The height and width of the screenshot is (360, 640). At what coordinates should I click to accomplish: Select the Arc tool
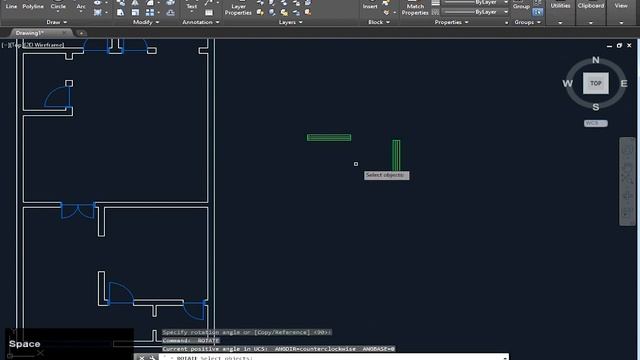pyautogui.click(x=81, y=6)
